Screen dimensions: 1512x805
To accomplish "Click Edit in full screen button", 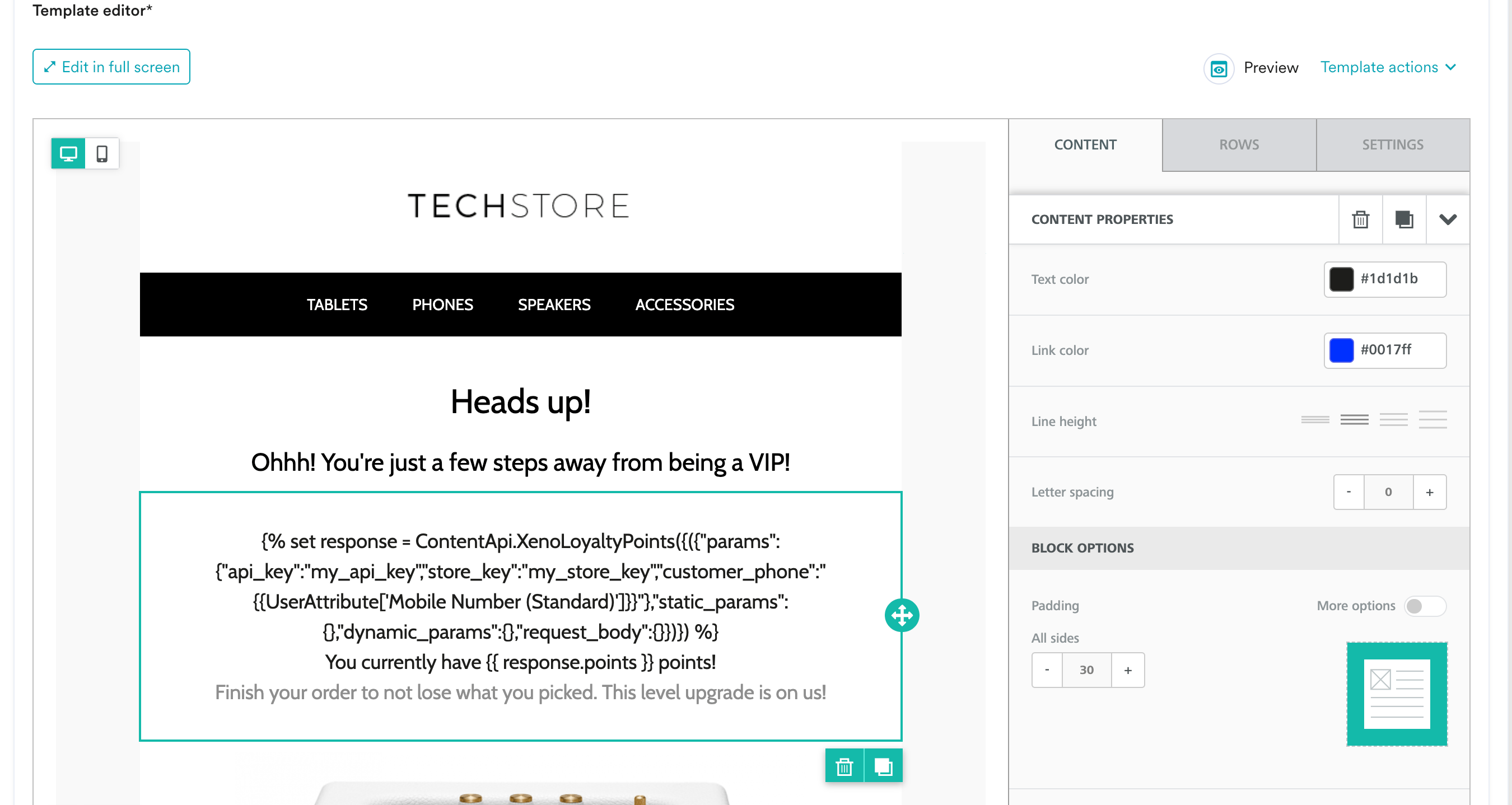I will coord(111,67).
